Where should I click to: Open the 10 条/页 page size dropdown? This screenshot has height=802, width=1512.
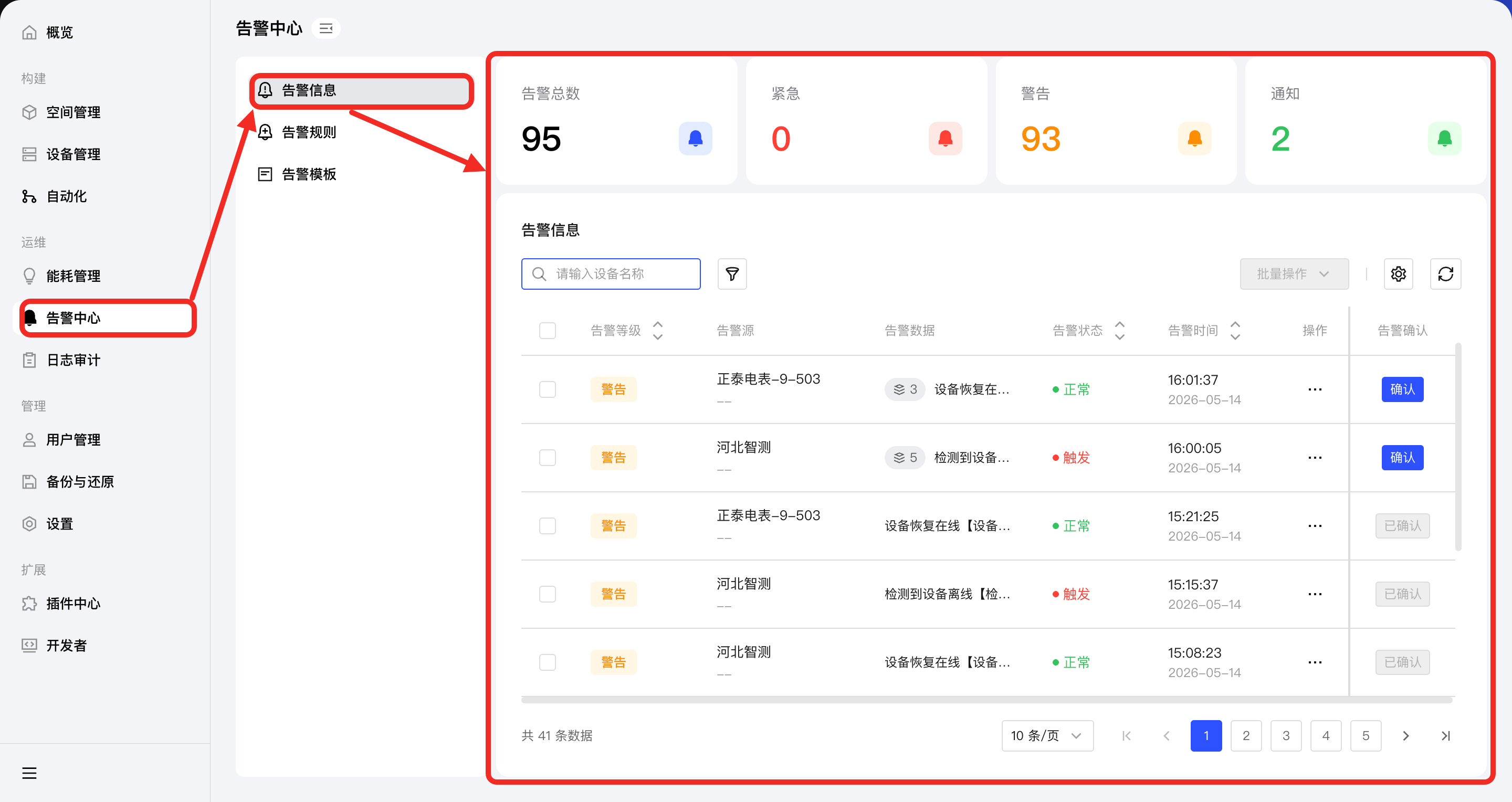pos(1047,736)
